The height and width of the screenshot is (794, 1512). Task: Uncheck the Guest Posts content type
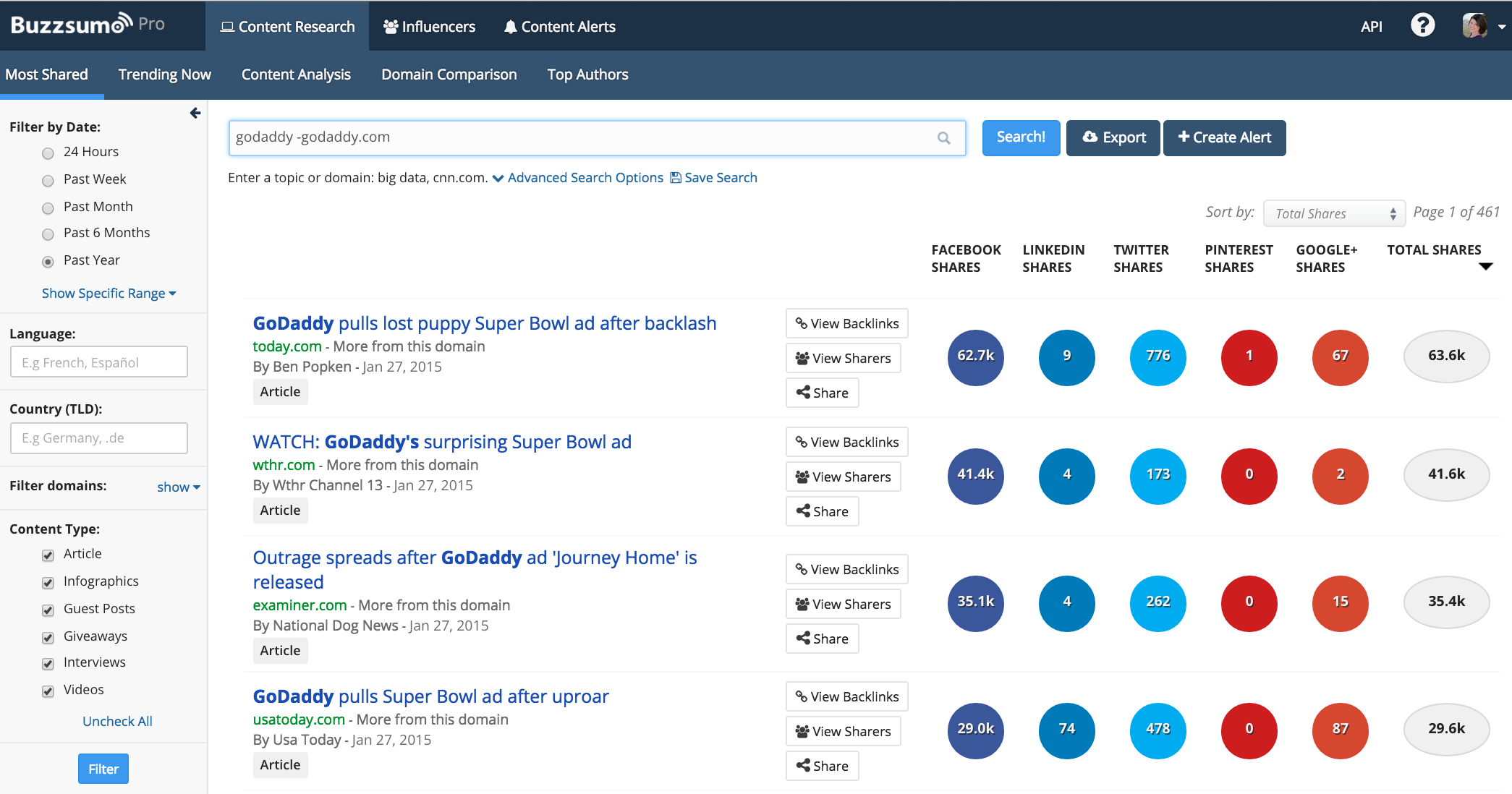(48, 610)
